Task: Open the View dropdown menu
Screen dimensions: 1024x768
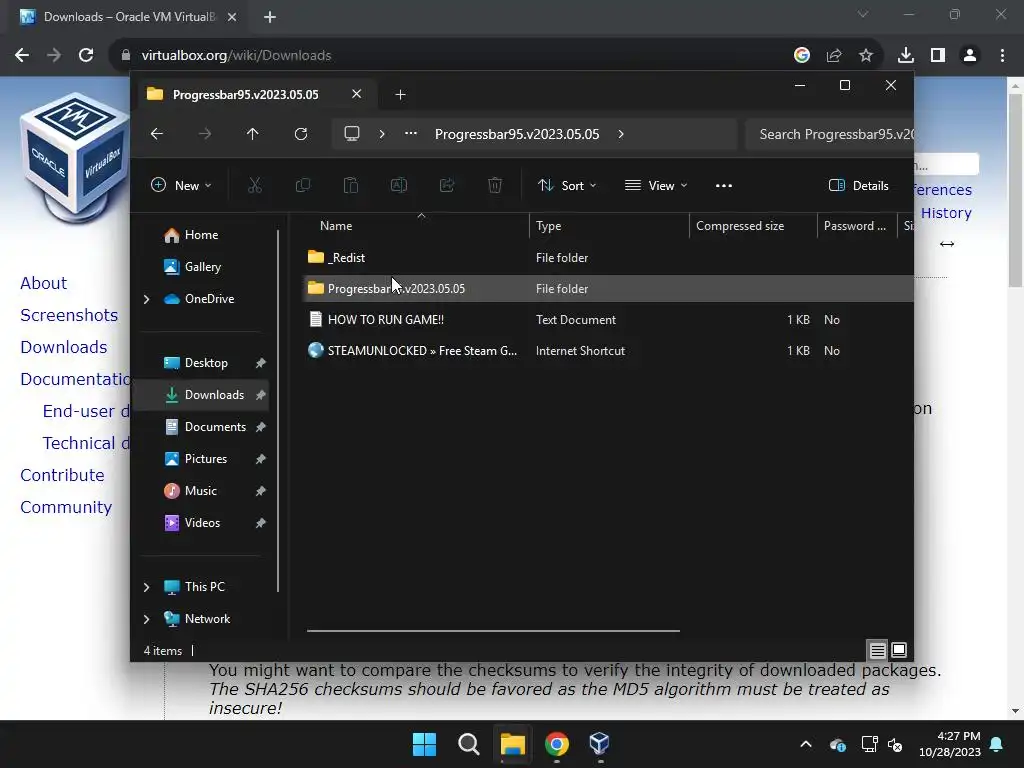Action: click(656, 185)
